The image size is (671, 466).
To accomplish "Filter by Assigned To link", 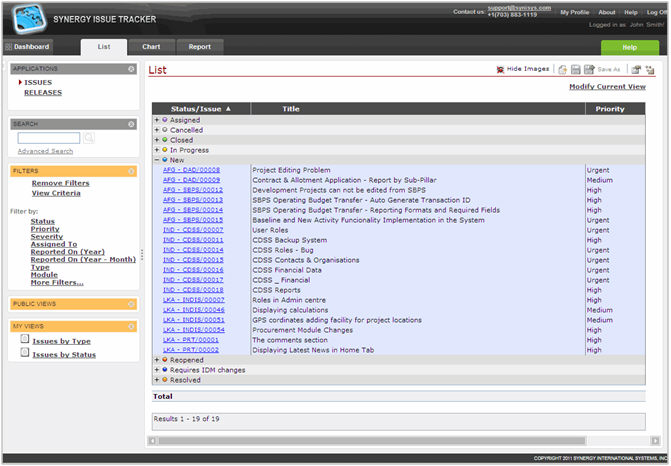I will [x=54, y=244].
